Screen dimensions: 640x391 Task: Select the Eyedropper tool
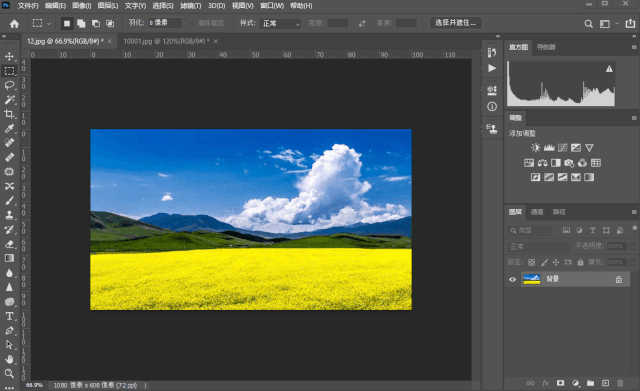[x=9, y=129]
